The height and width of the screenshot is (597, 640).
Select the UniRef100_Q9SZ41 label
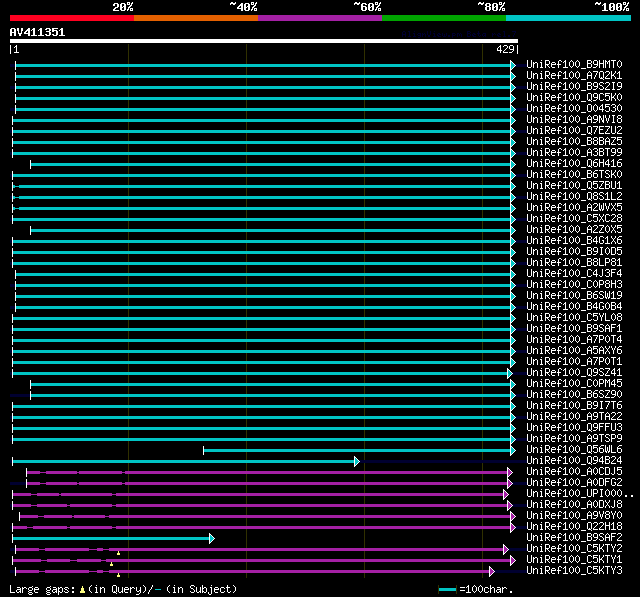pyautogui.click(x=574, y=373)
